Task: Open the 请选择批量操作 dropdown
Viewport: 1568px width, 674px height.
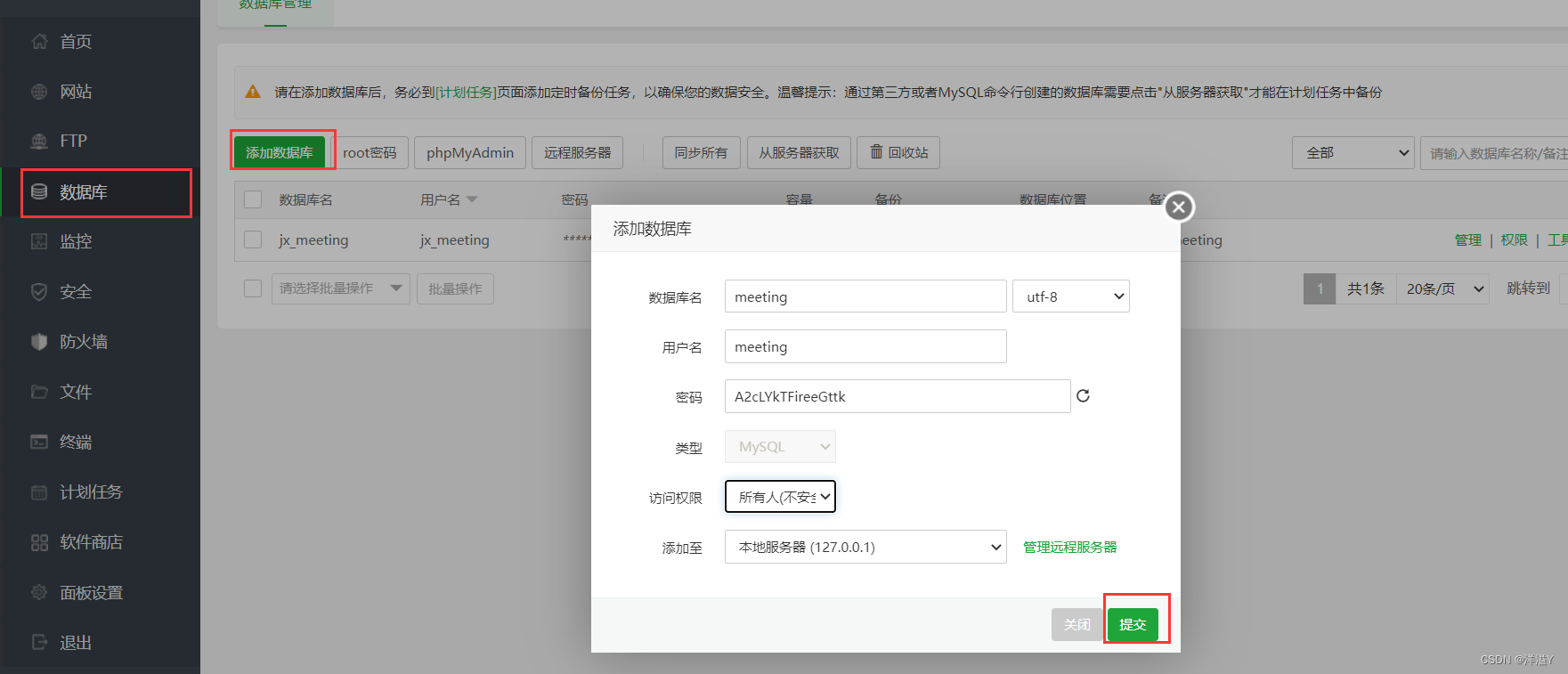Action: pos(341,288)
